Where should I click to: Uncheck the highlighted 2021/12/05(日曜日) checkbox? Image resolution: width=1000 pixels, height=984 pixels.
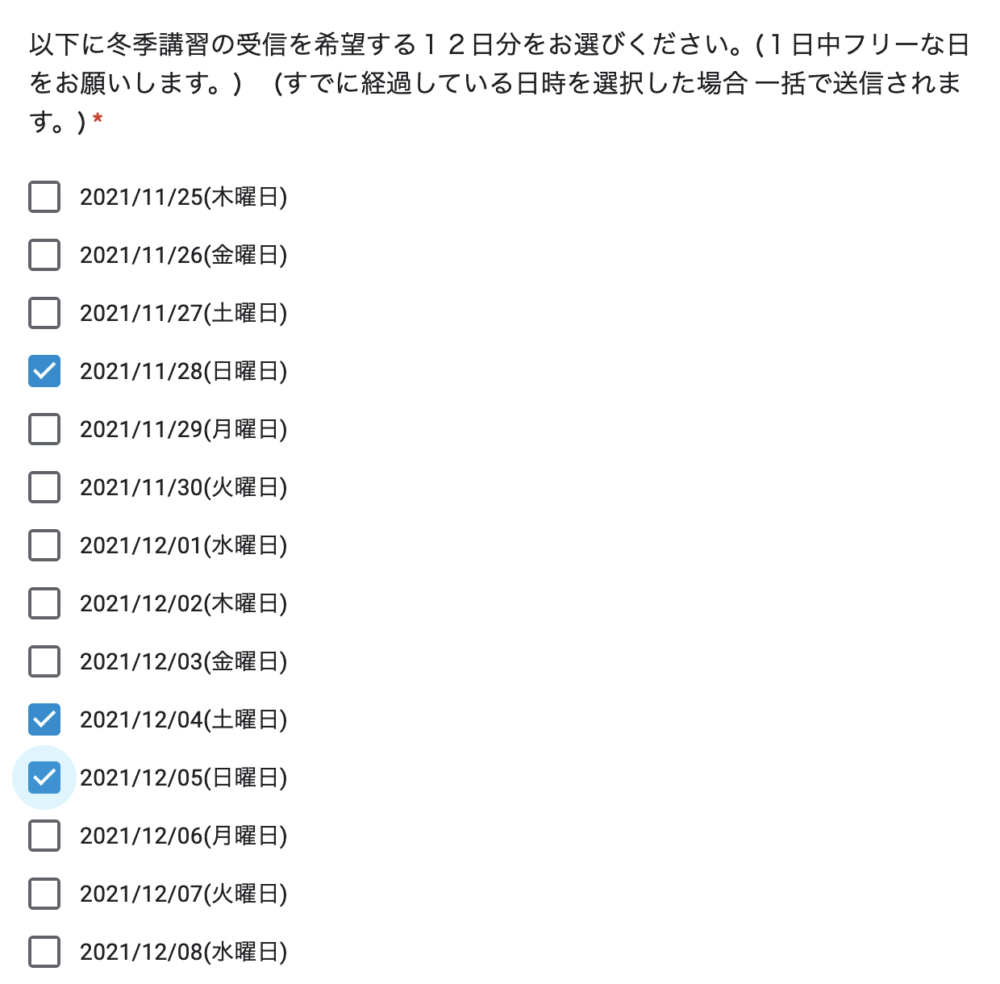pyautogui.click(x=44, y=777)
